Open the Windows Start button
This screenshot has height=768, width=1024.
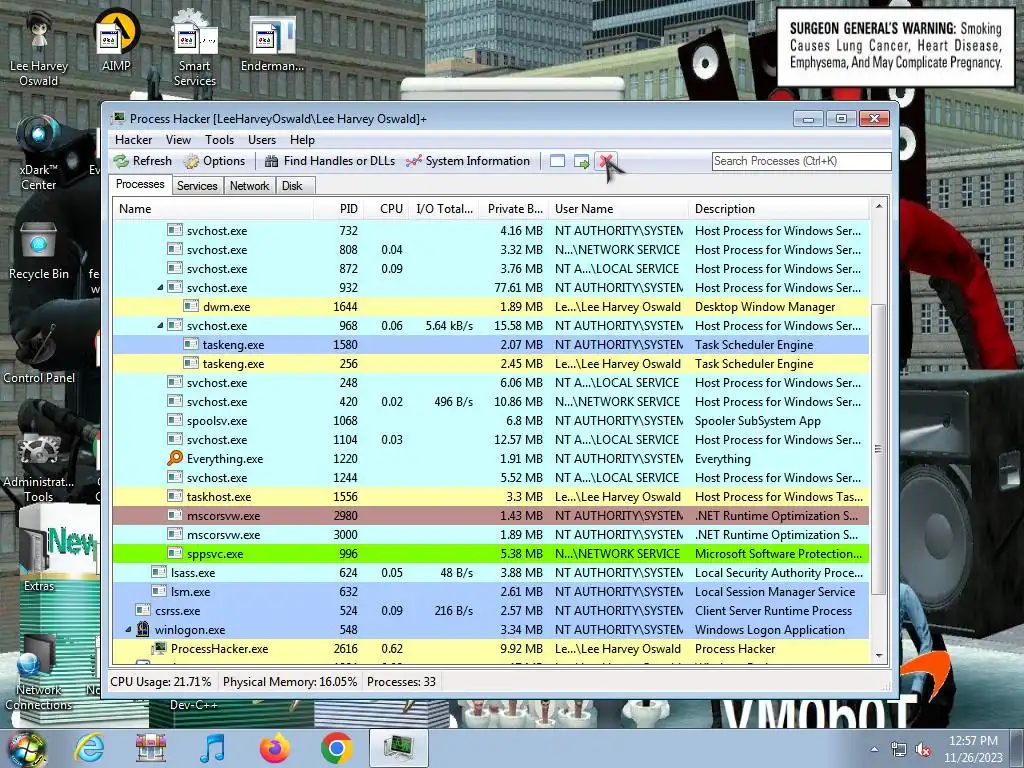tap(26, 748)
